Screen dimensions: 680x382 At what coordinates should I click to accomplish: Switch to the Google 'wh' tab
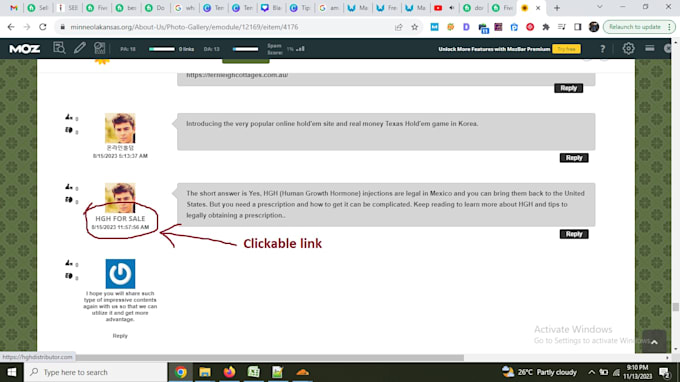(x=184, y=8)
